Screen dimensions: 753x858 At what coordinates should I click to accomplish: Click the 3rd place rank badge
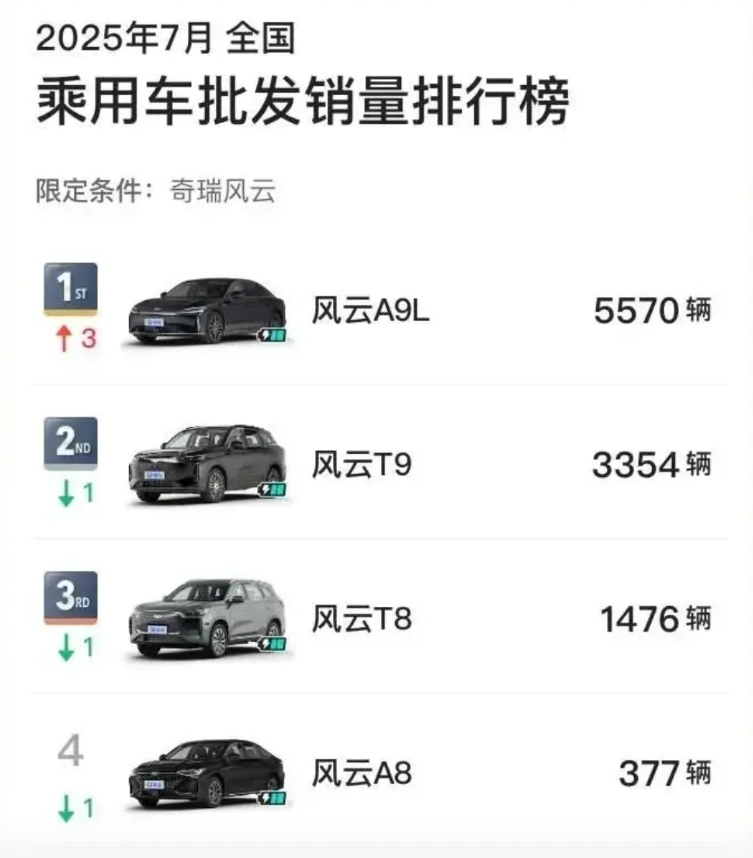tap(70, 597)
